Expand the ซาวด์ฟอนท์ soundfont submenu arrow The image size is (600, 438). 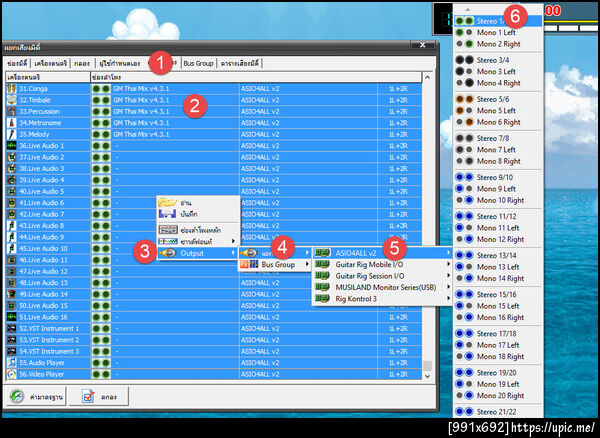[x=233, y=241]
